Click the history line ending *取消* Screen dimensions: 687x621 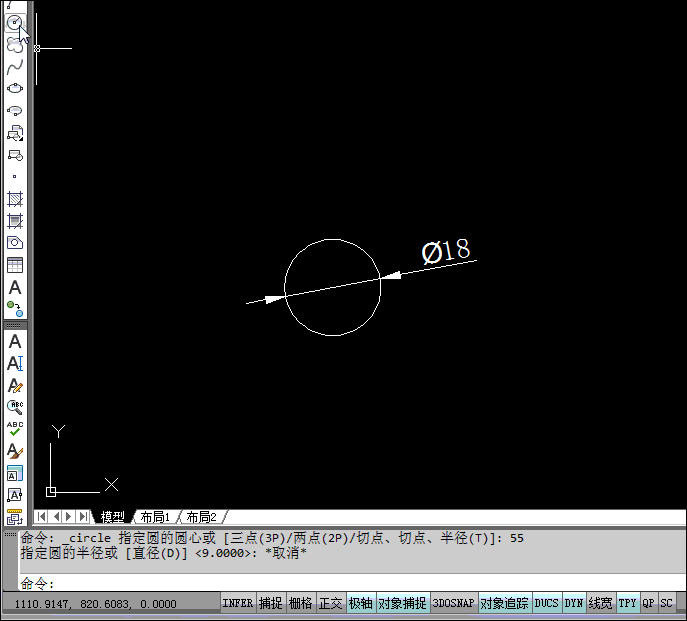coord(163,553)
